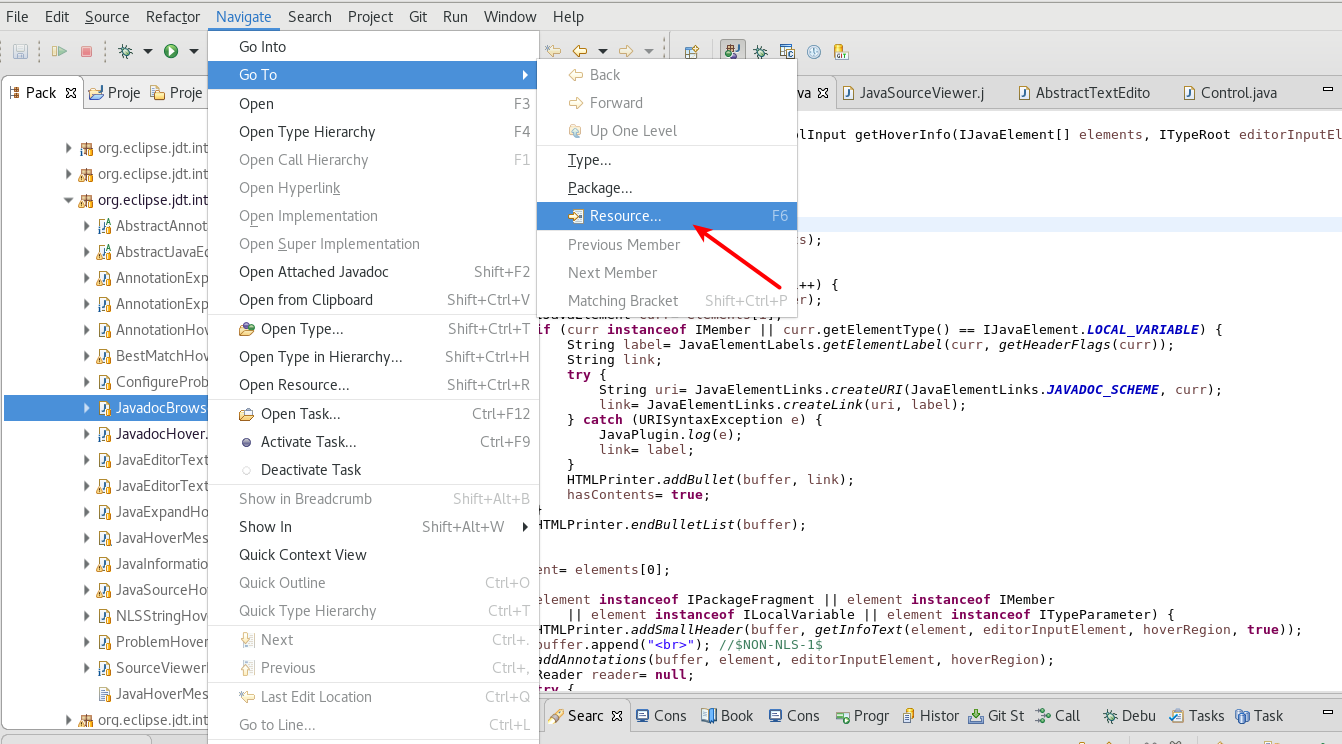Choose Open Type Hierarchy menu entry
Screen dimensions: 1342x744
tap(307, 132)
